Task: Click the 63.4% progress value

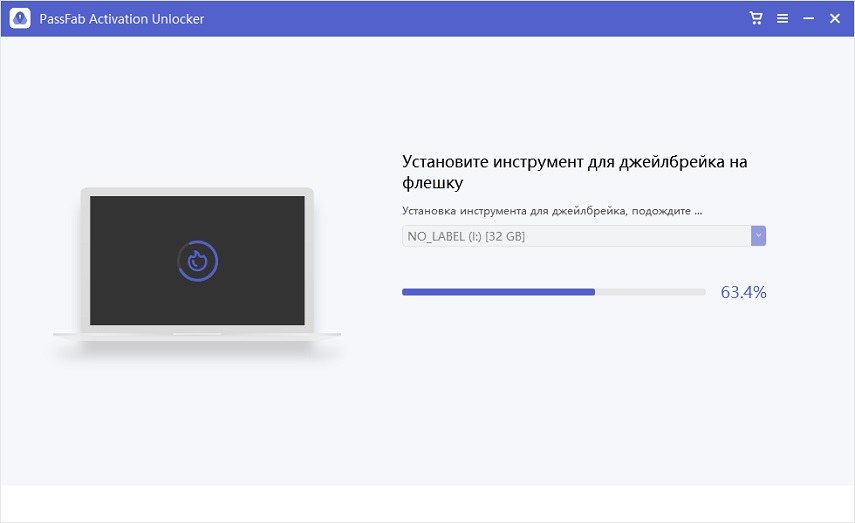Action: tap(743, 292)
